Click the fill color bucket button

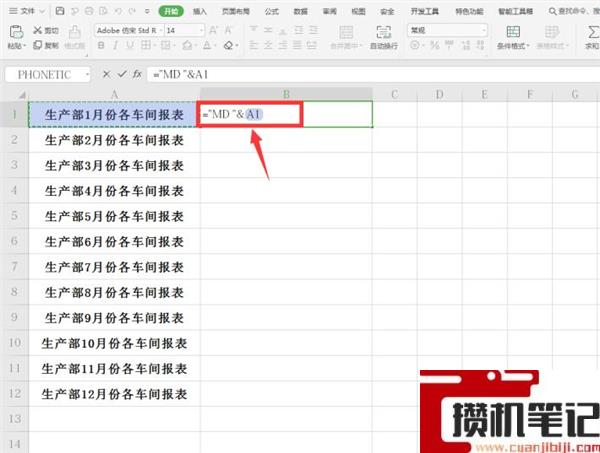(x=187, y=46)
